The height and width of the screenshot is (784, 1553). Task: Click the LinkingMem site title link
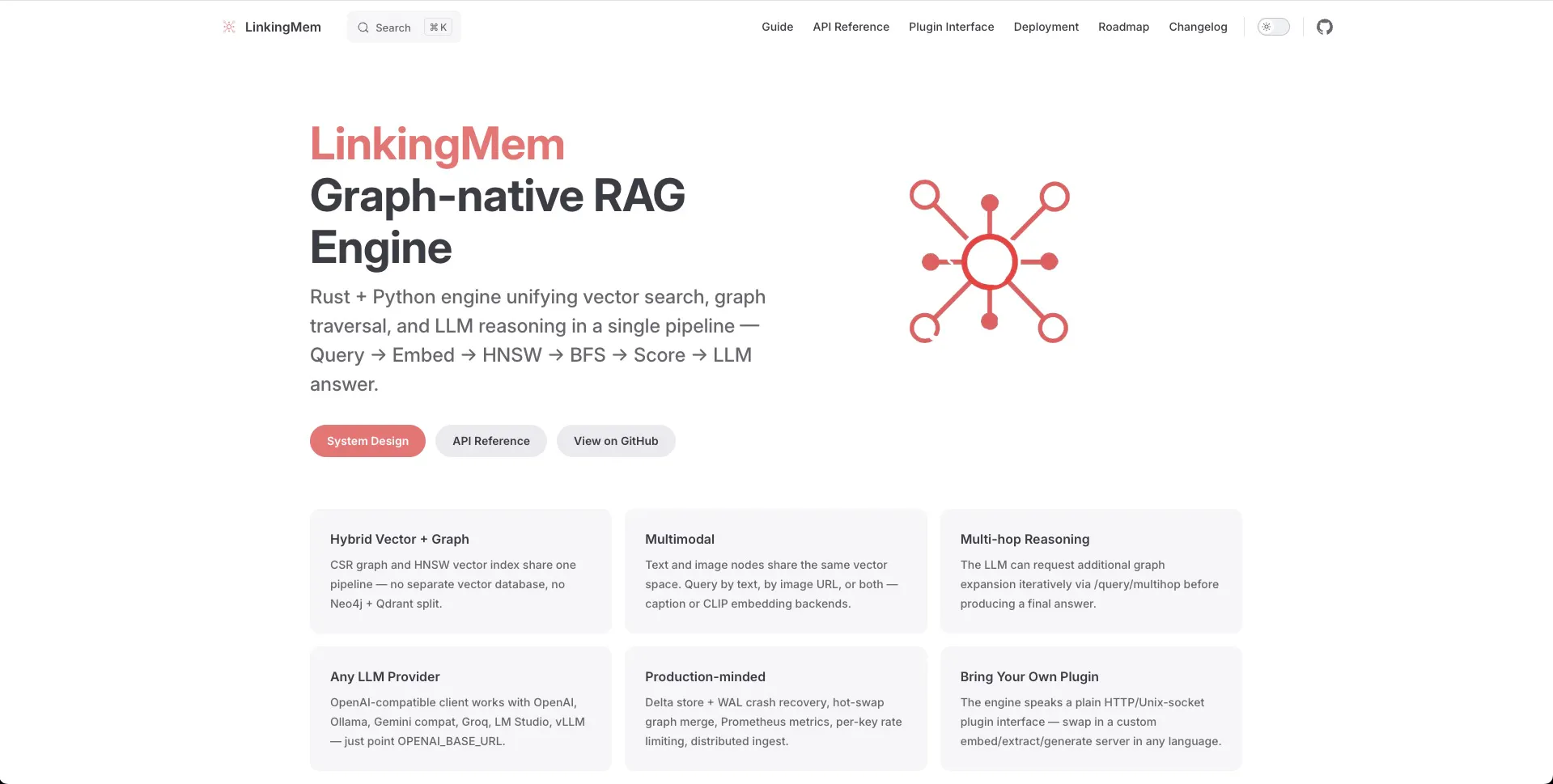click(x=283, y=27)
